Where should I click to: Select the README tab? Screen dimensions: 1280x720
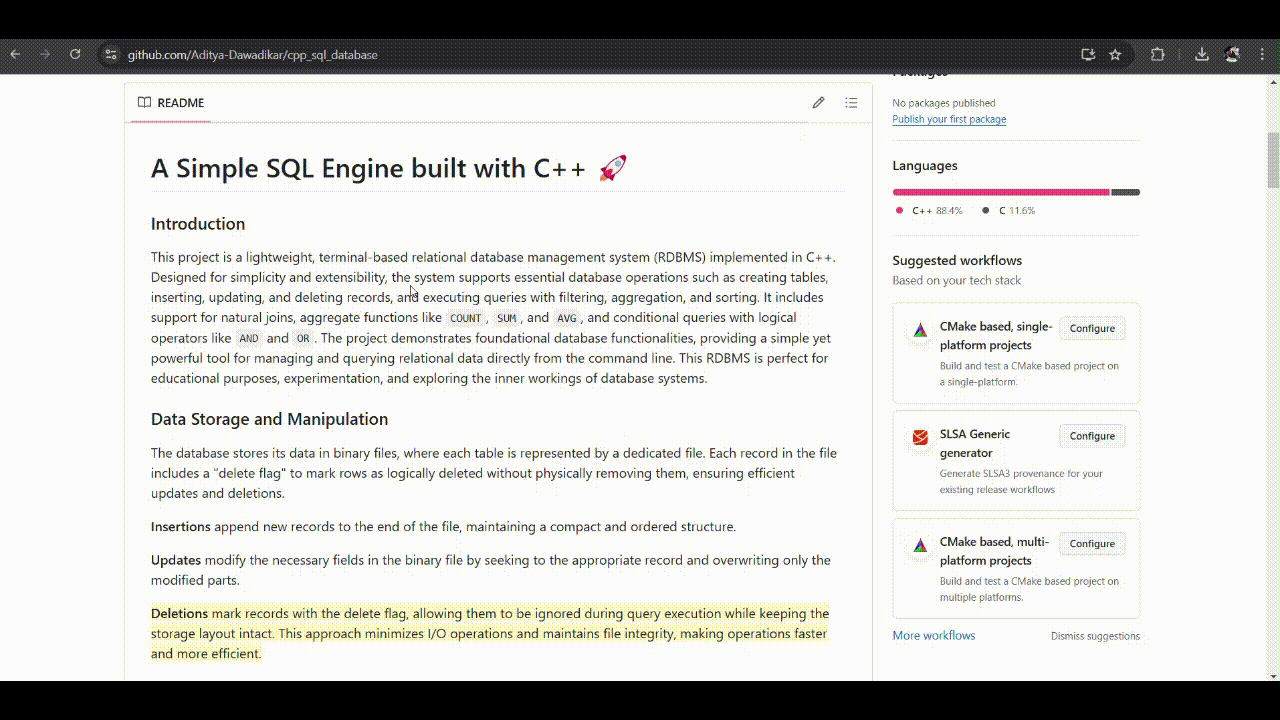[171, 103]
